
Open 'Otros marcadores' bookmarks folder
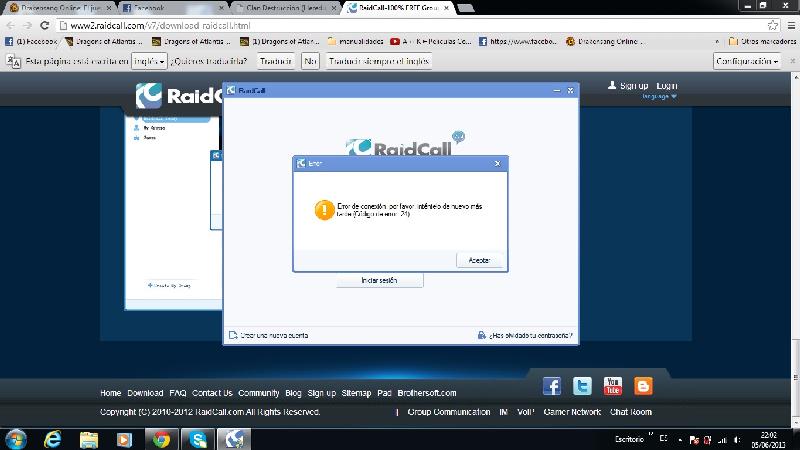(762, 41)
